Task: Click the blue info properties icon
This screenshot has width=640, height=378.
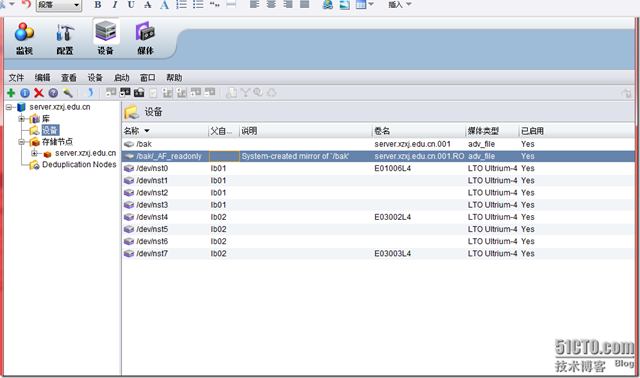Action: pos(25,93)
